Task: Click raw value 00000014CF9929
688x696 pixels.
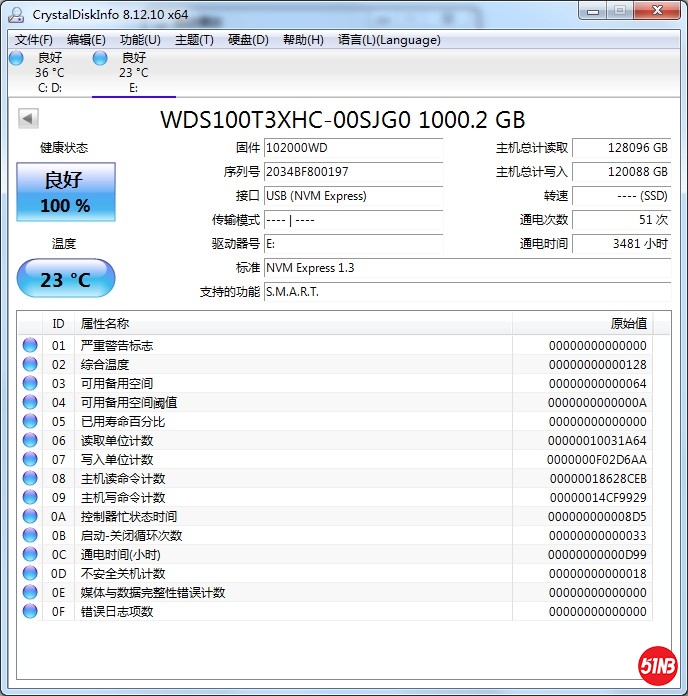Action: [598, 498]
